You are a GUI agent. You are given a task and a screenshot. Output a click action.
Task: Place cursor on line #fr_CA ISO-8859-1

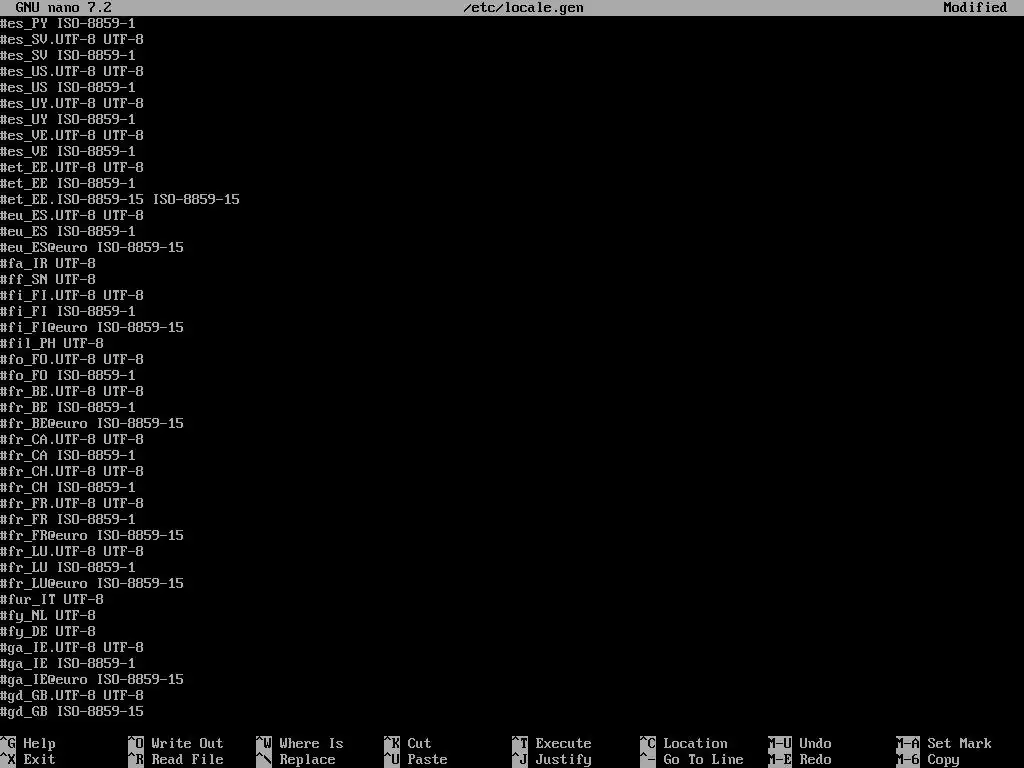pos(68,455)
